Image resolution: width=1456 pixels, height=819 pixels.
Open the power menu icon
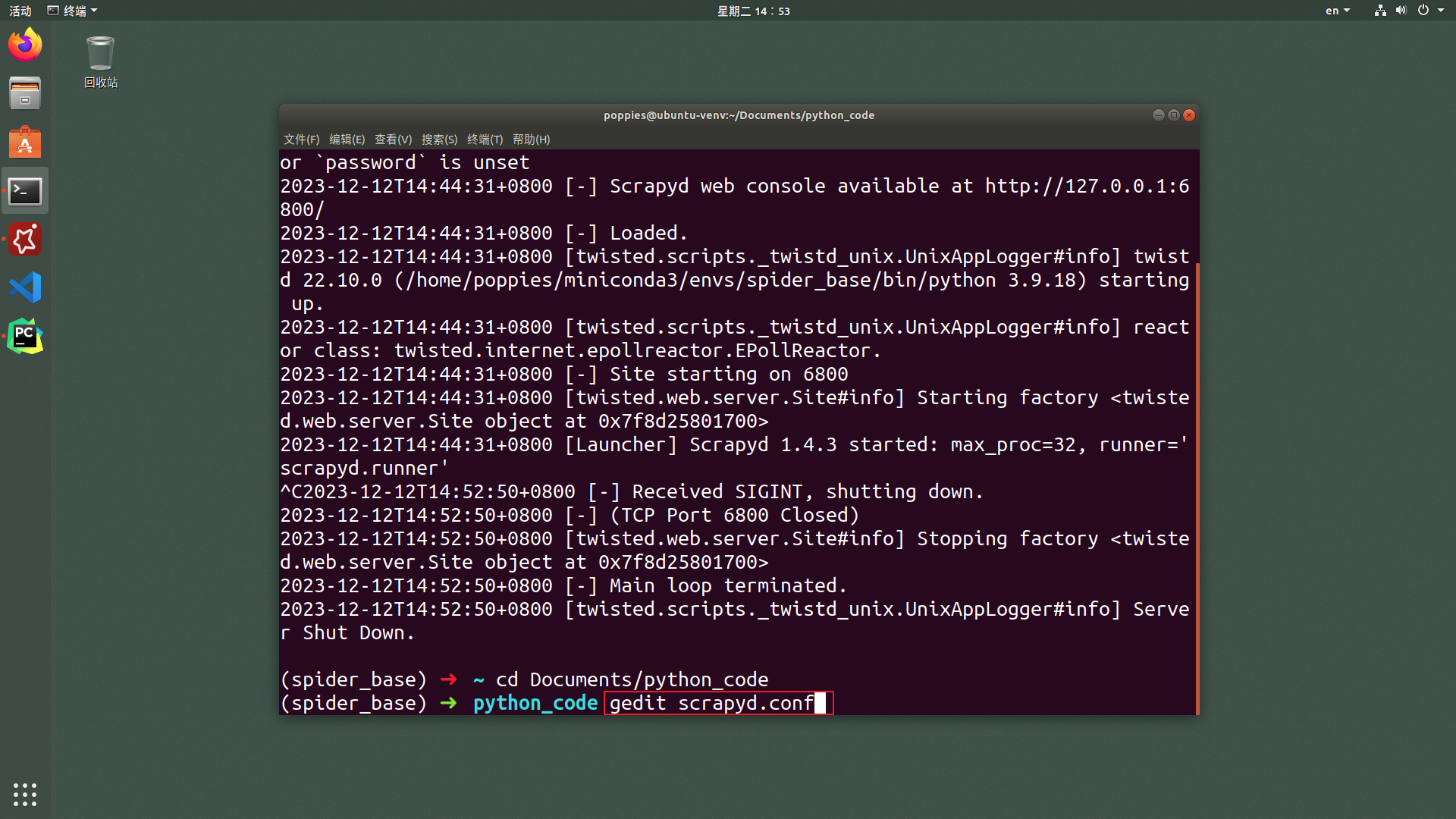point(1423,11)
